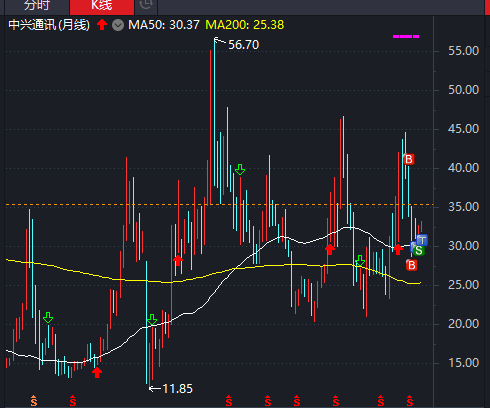Click the 55.00 price axis label
The width and height of the screenshot is (490, 408).
463,51
